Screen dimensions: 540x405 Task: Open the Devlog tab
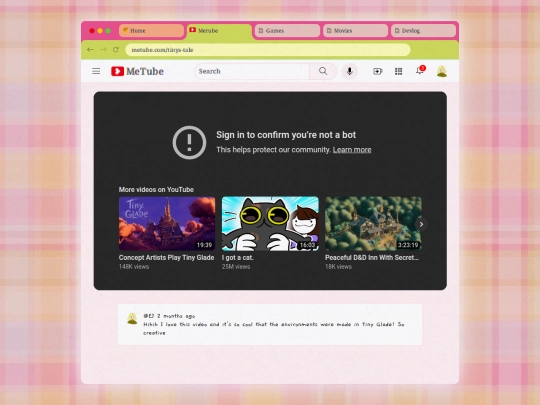click(423, 31)
